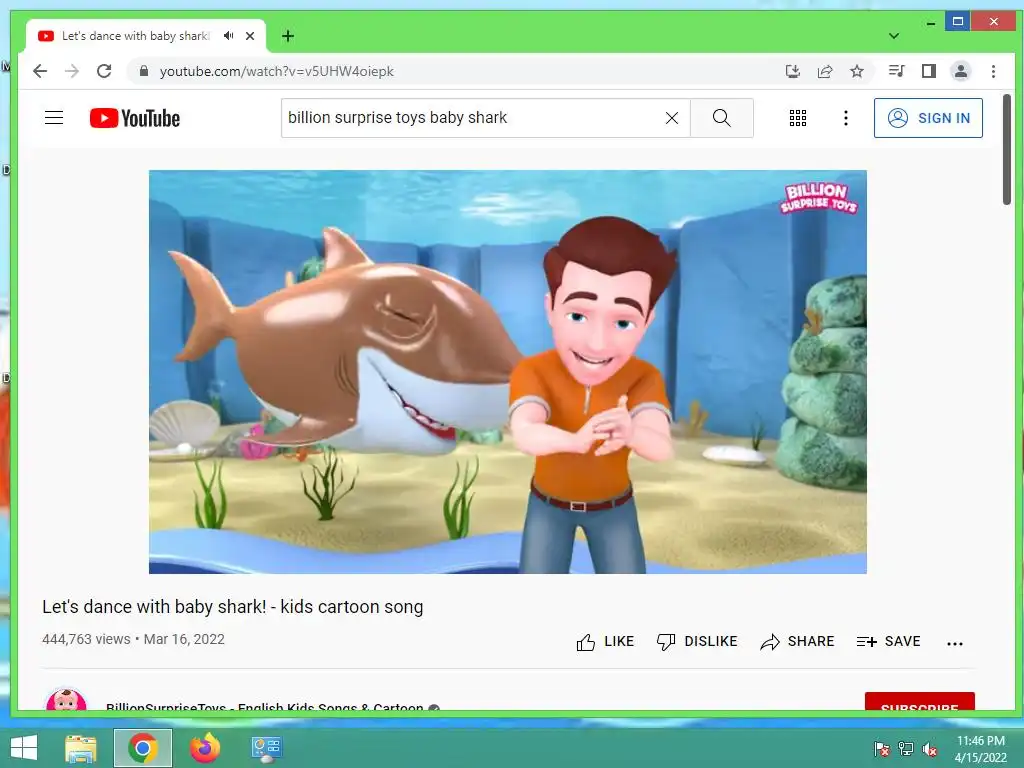
Task: Open the BillionSurpriseToys channel avatar
Action: (66, 699)
